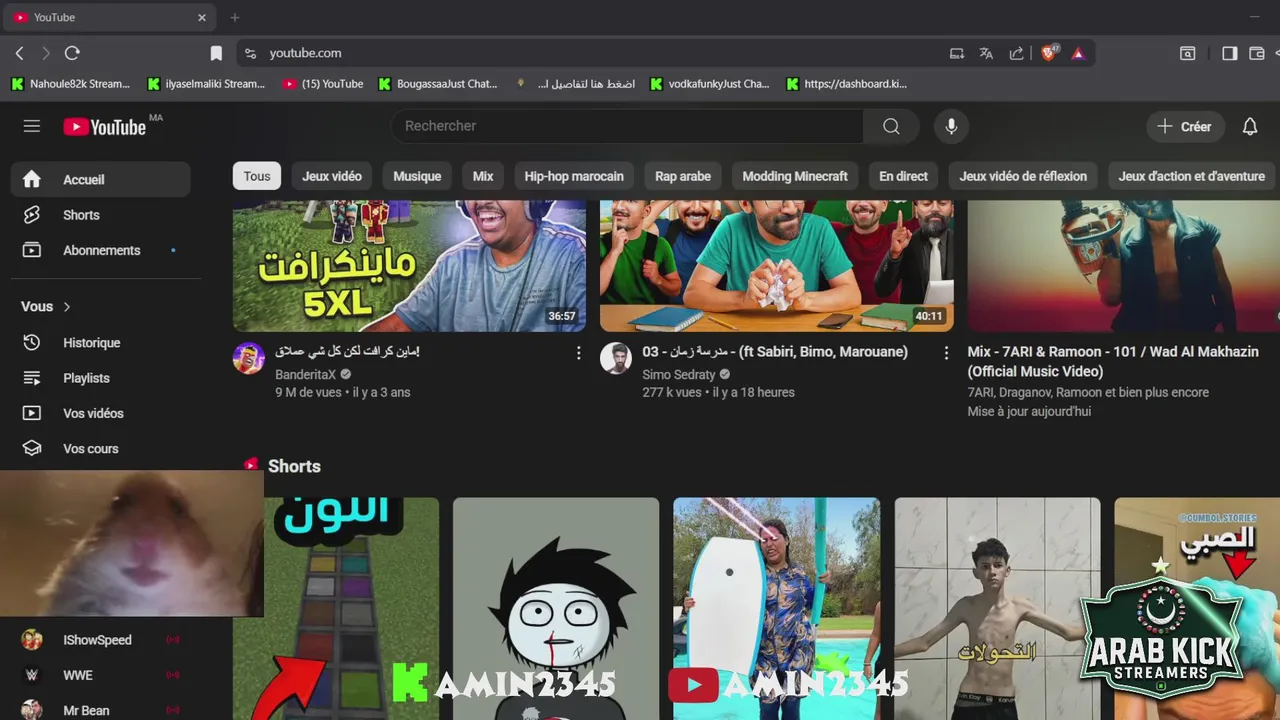Image resolution: width=1280 pixels, height=720 pixels.
Task: Select the Modding Minecraft chip
Action: 795,176
